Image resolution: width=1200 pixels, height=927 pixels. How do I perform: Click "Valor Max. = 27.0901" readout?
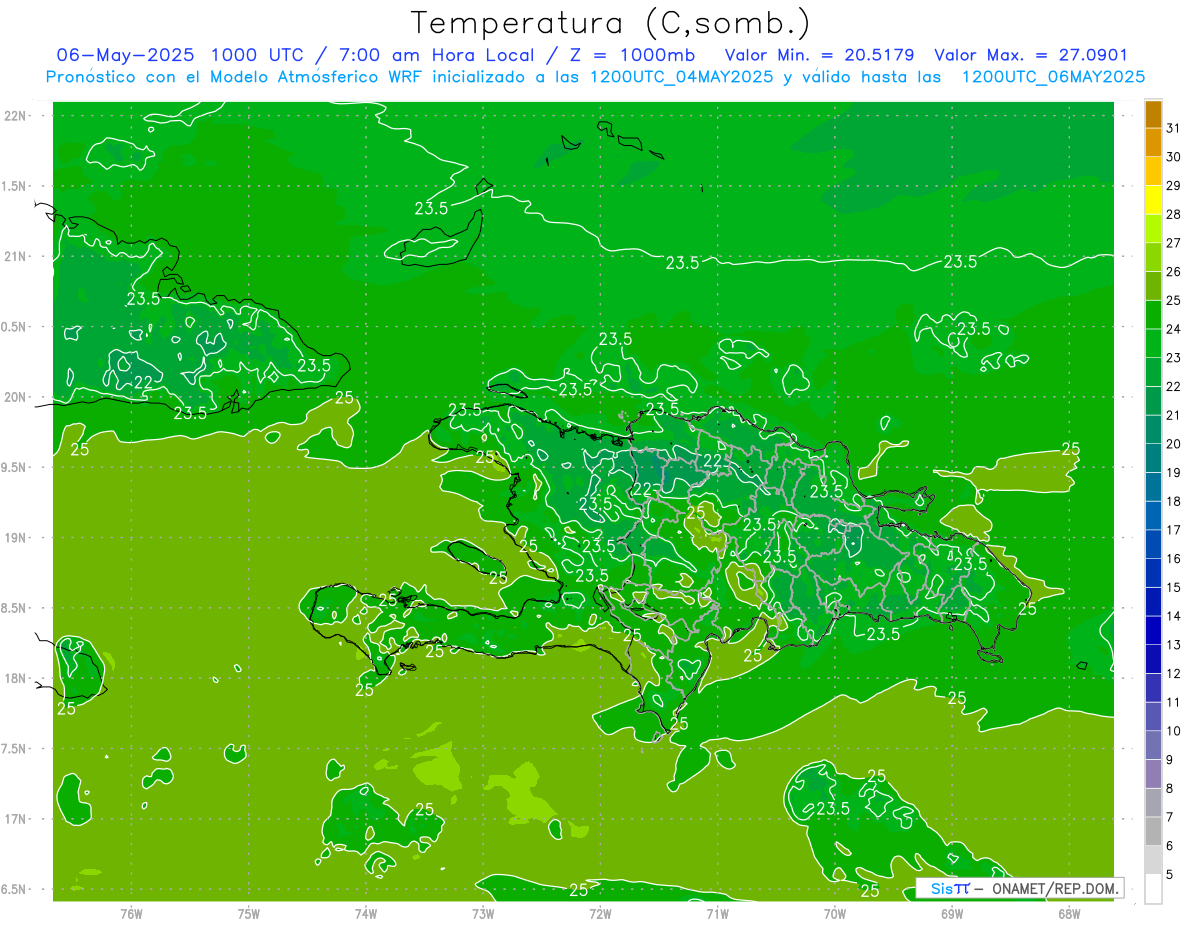tap(1031, 55)
